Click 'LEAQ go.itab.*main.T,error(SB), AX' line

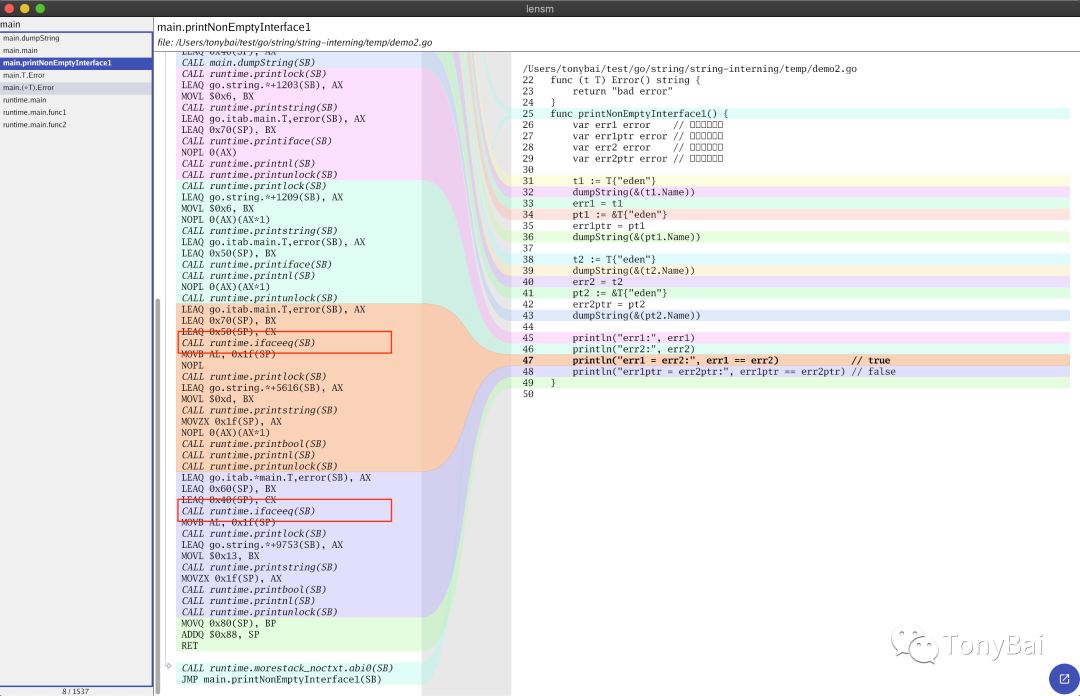(x=276, y=478)
